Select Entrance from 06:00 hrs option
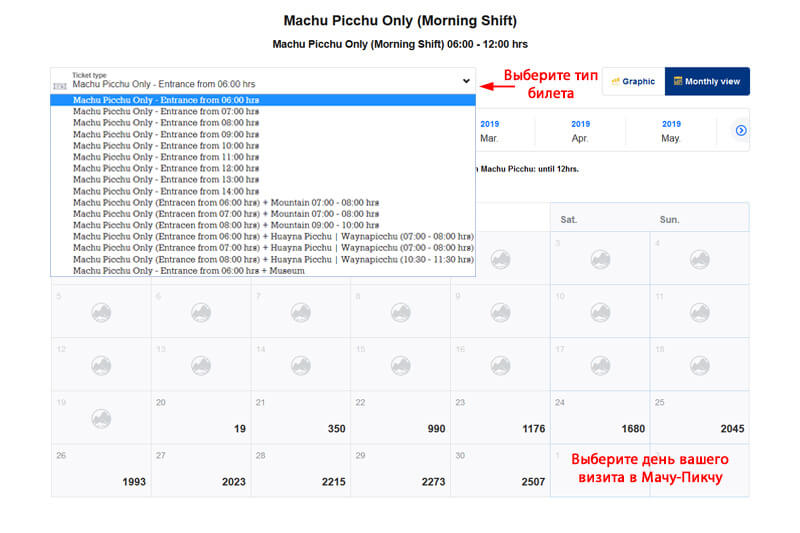The image size is (800, 533). click(x=263, y=100)
